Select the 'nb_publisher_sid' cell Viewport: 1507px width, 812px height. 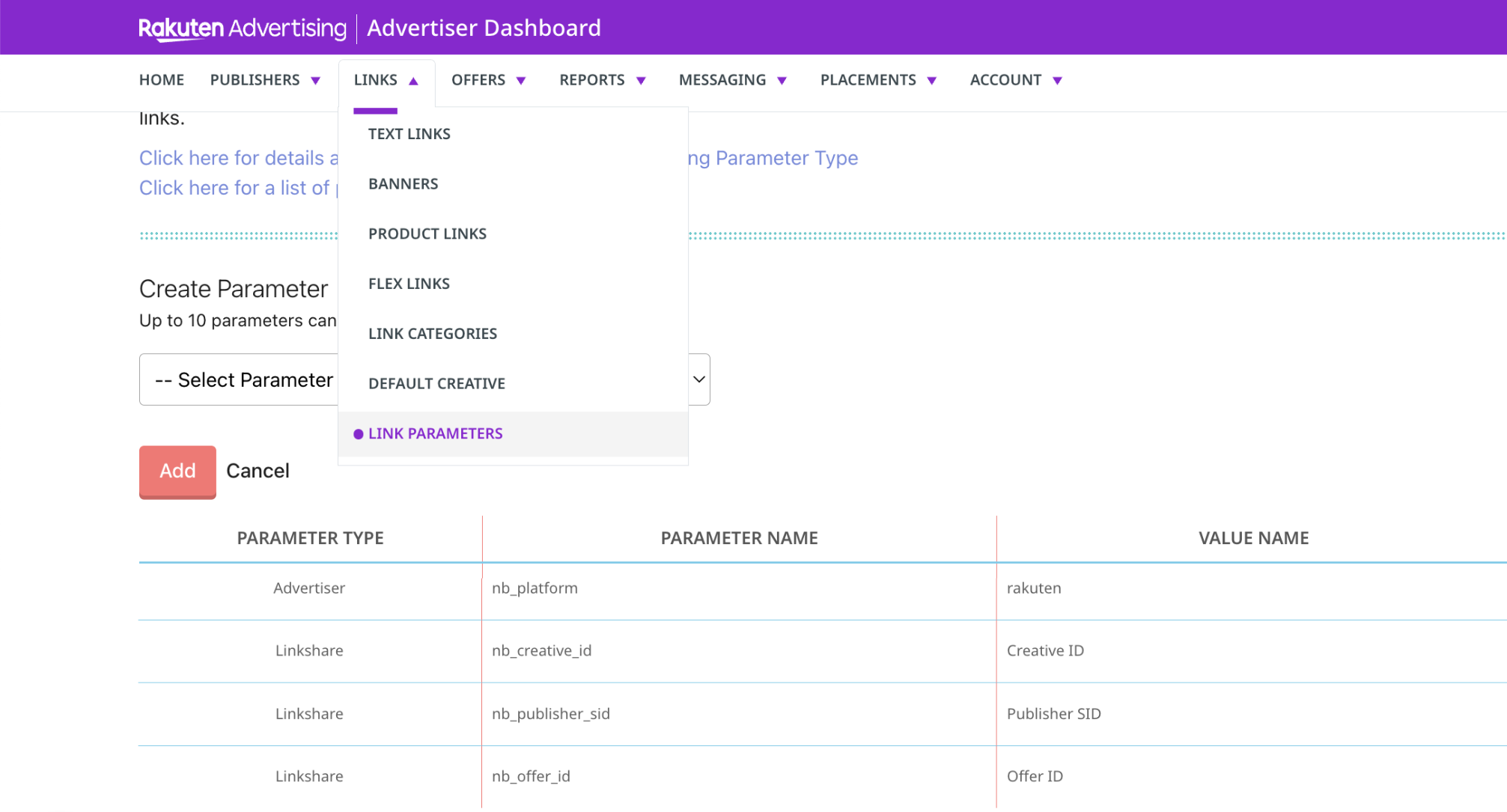(550, 714)
